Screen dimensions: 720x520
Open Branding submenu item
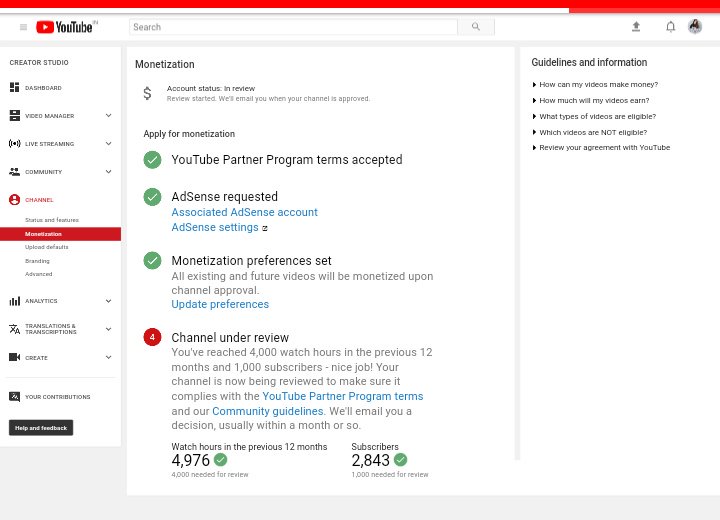(x=37, y=261)
